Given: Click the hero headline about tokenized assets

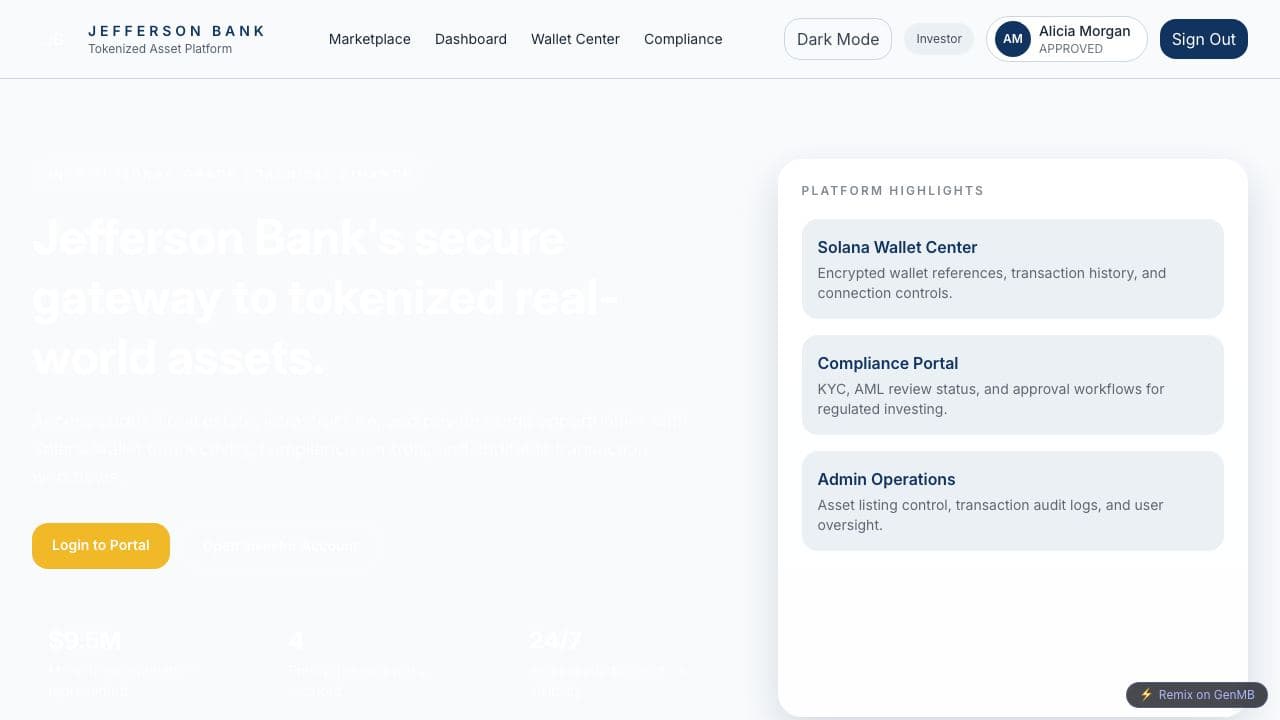Looking at the screenshot, I should [x=326, y=298].
